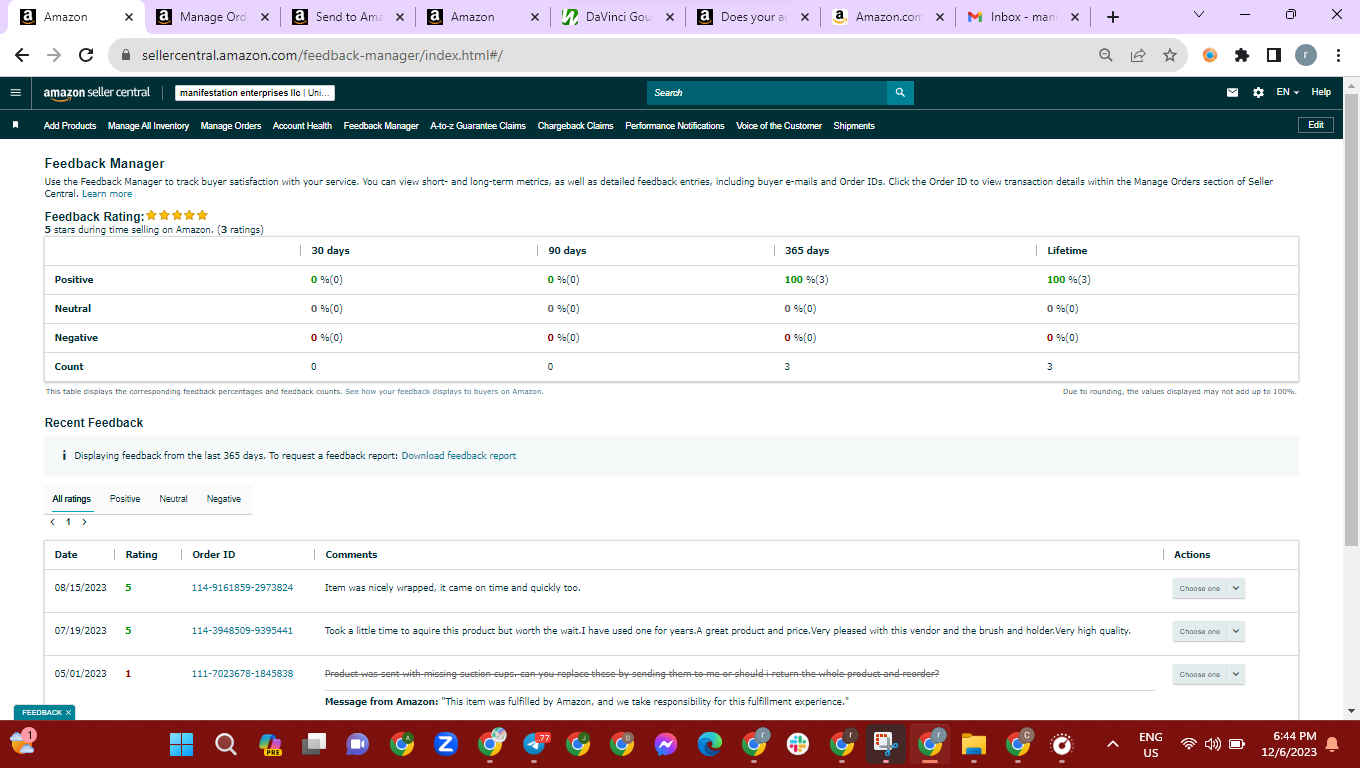Dismiss the FEEDBACK widget with its X

click(69, 712)
